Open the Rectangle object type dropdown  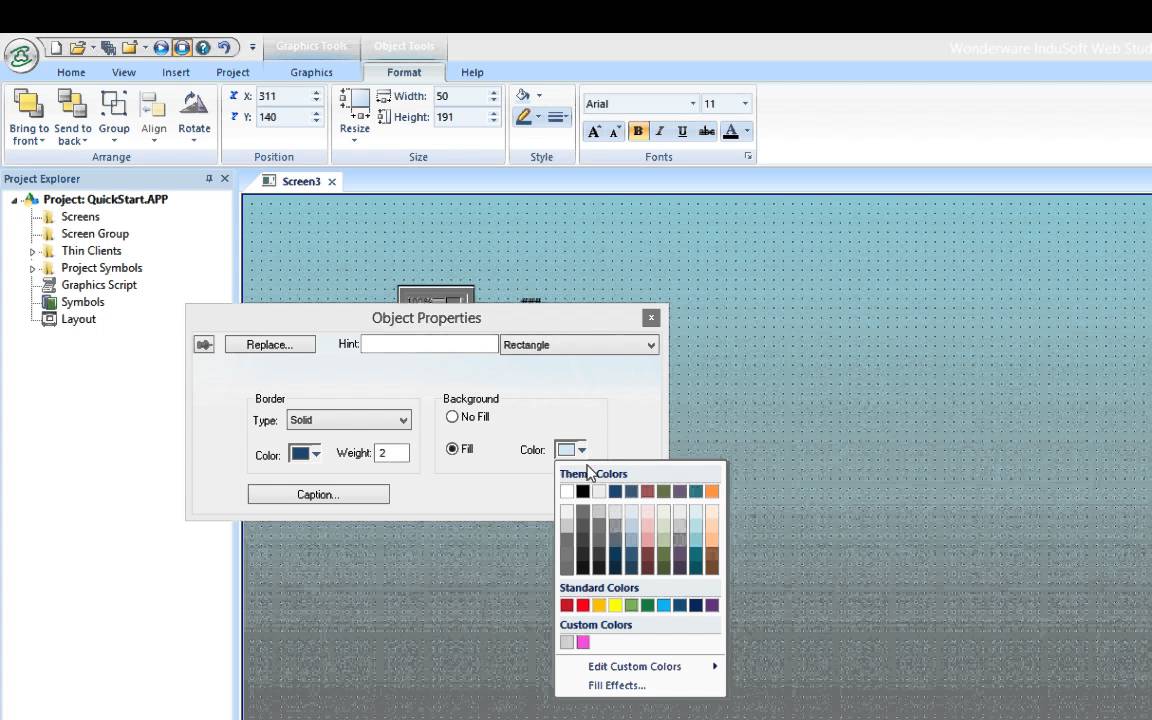tap(579, 345)
